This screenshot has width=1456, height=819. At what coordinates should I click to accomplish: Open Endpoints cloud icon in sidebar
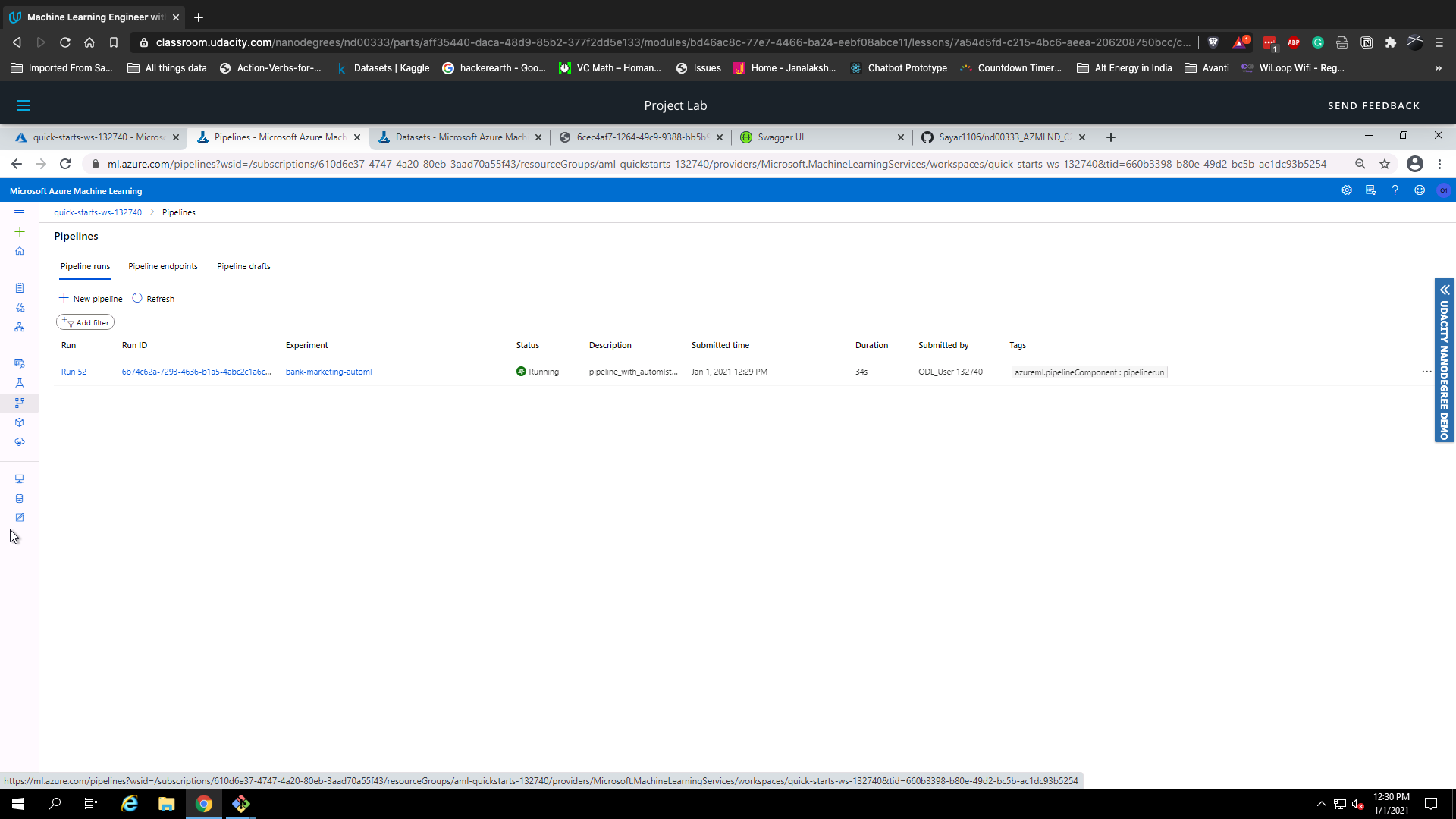(20, 441)
